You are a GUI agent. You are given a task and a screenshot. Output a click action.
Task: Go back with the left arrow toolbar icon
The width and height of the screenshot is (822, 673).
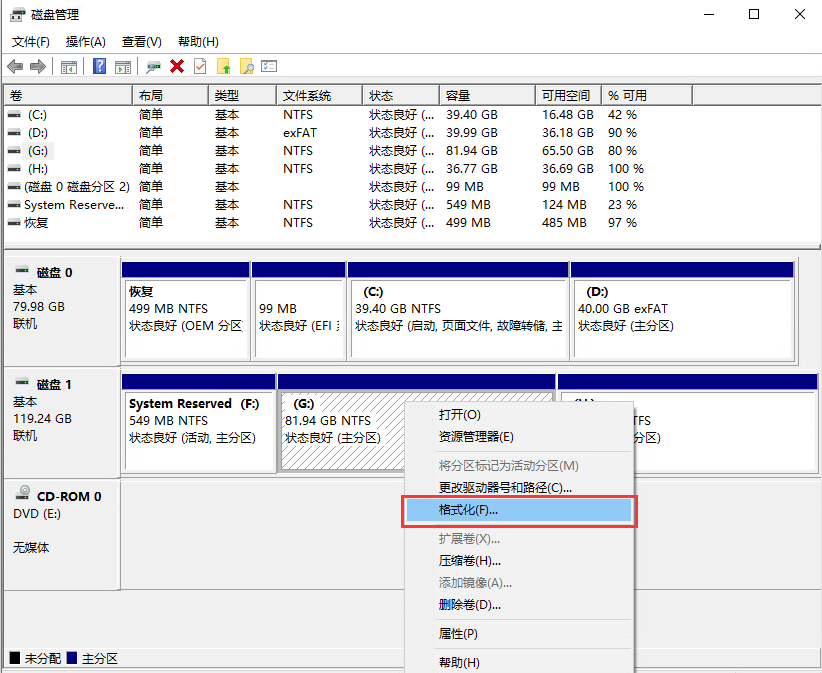[15, 67]
